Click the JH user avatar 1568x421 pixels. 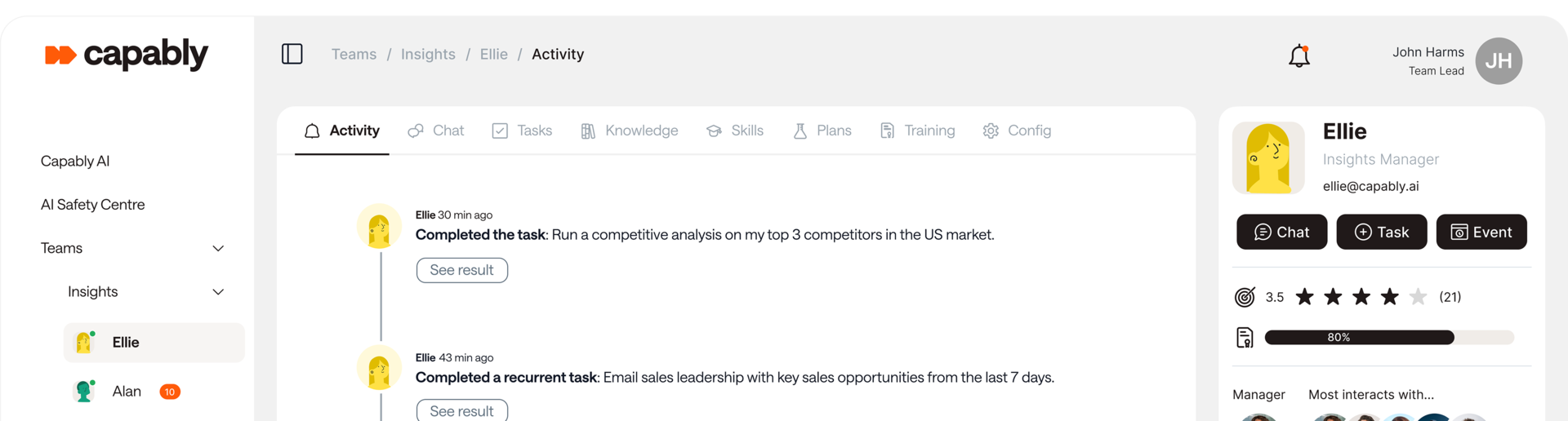point(1499,61)
